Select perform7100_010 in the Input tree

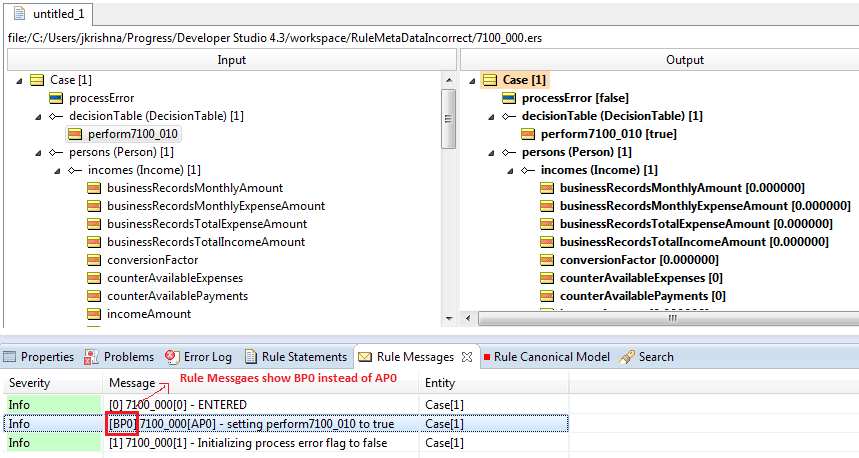(x=133, y=134)
